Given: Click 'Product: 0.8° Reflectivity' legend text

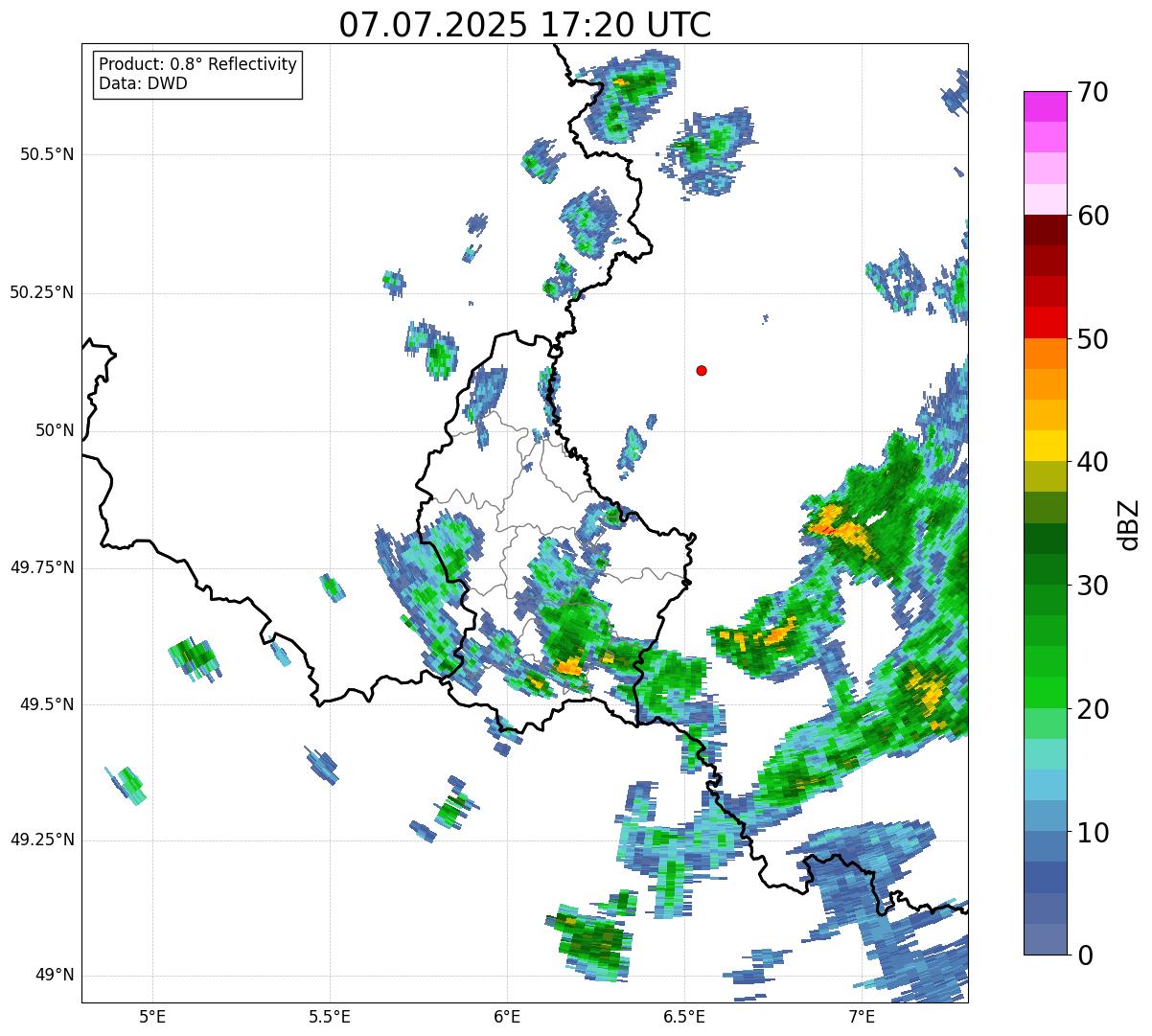Looking at the screenshot, I should coord(198,64).
